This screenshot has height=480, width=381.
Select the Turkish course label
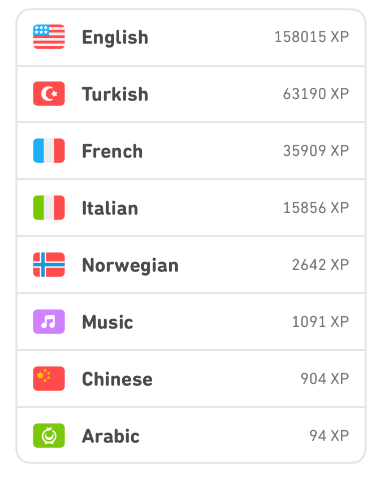tap(115, 94)
